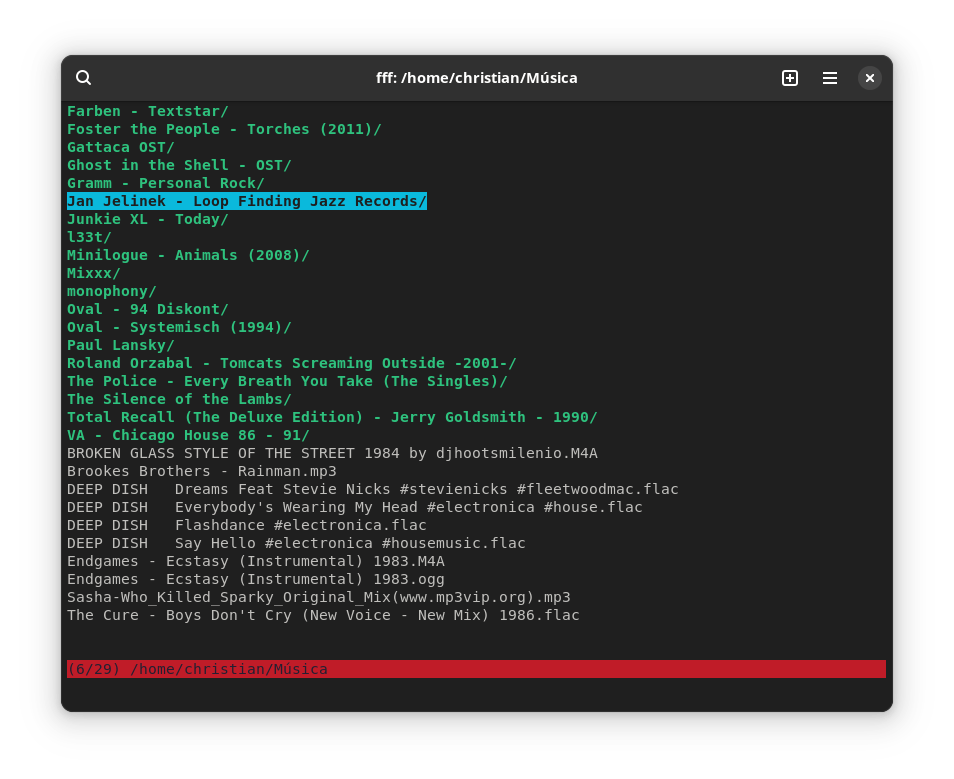Select Total Recall (The Deluxe Edition) folder

click(x=332, y=417)
